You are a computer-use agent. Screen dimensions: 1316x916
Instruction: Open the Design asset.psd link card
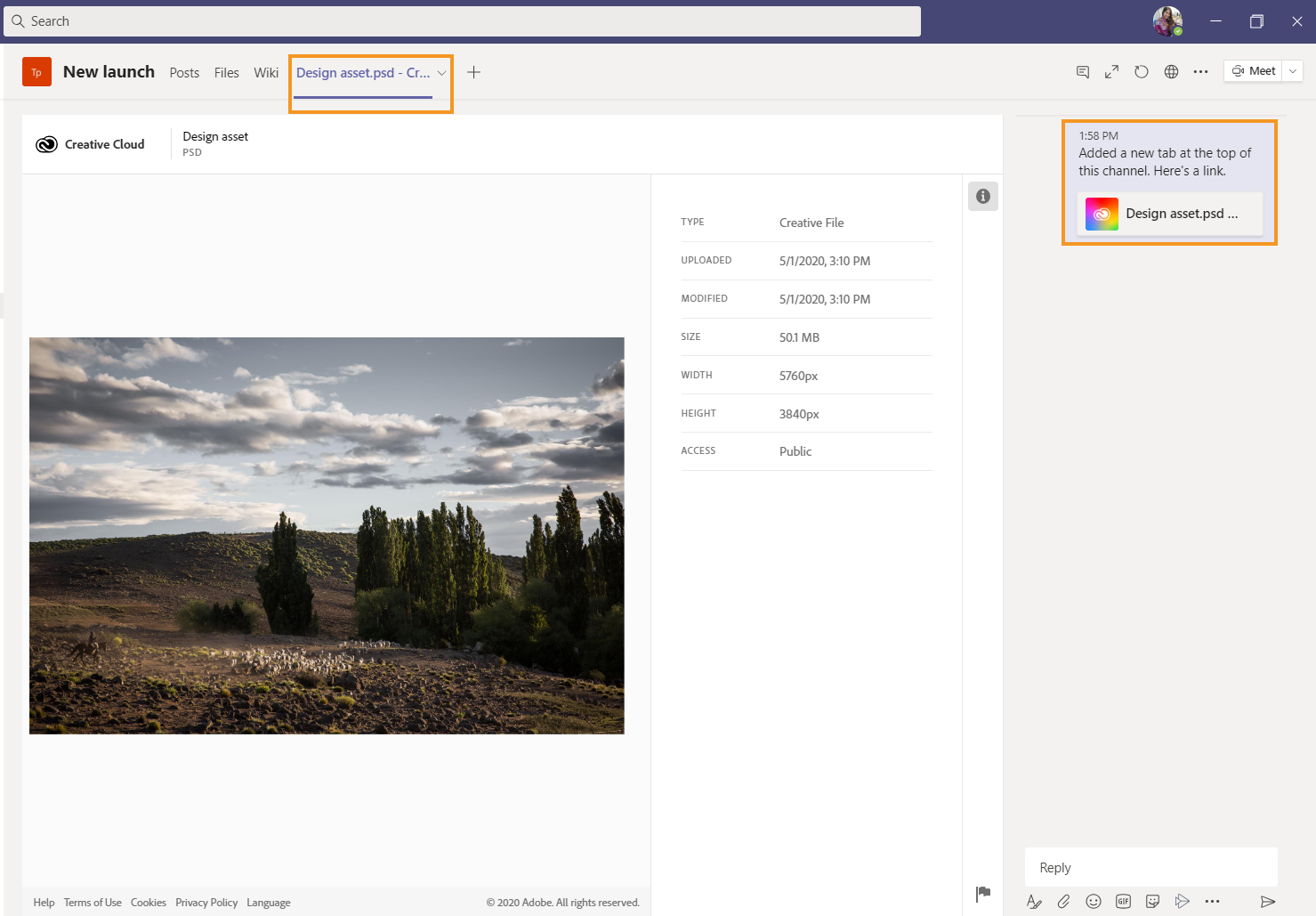pos(1169,214)
